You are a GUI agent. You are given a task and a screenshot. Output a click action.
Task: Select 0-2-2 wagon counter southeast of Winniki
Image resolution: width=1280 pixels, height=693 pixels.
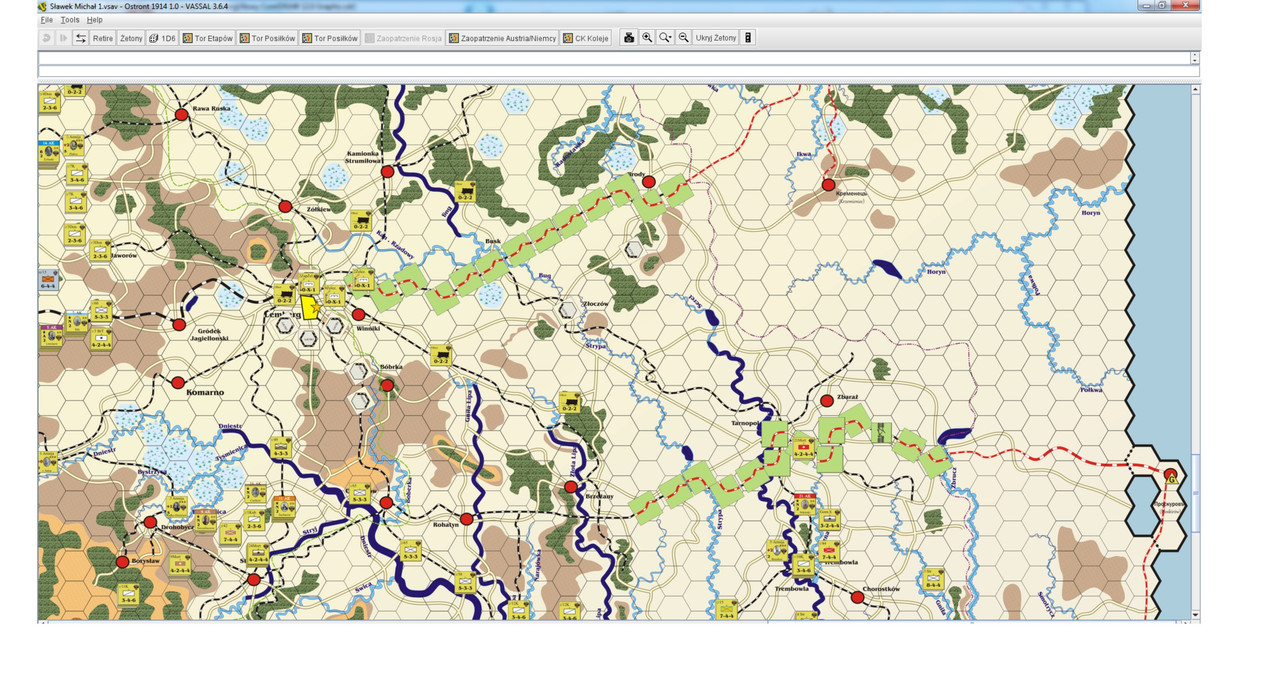click(440, 355)
